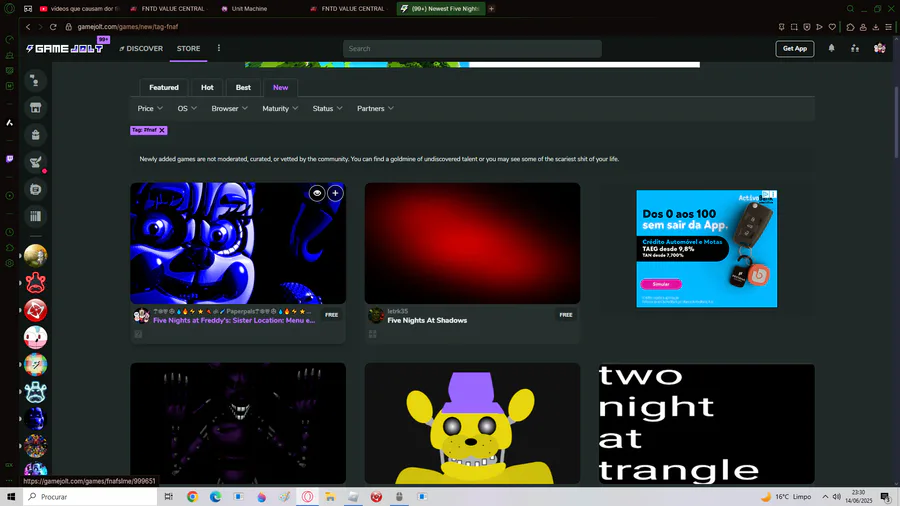
Task: Open the sidebar quests icon with red dot
Action: point(36,162)
